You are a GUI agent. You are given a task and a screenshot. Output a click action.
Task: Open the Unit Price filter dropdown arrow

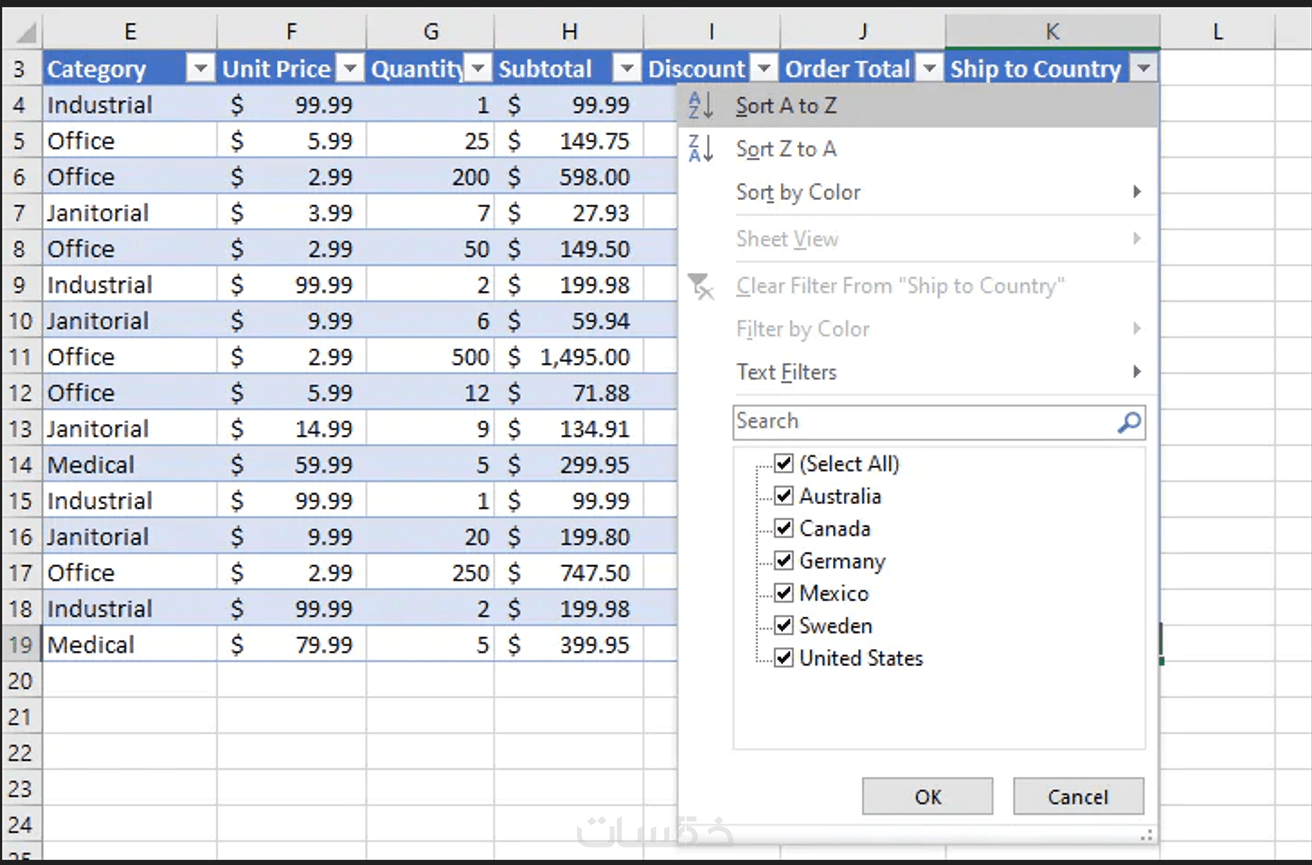pos(350,69)
